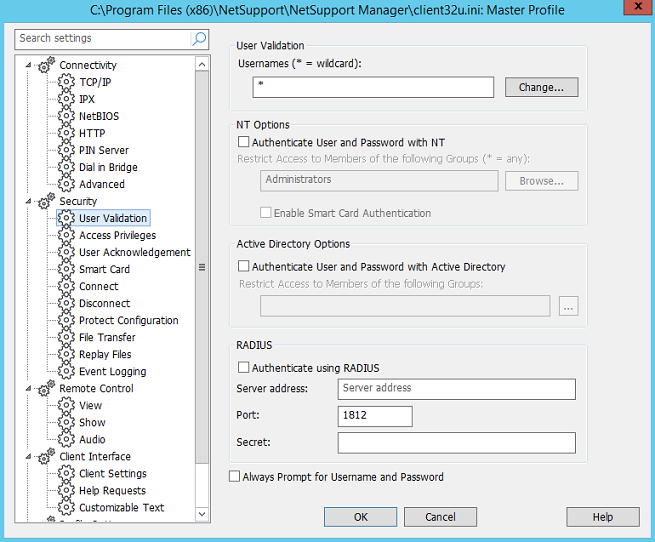Click the search magnifier icon
655x542 pixels.
pos(199,39)
